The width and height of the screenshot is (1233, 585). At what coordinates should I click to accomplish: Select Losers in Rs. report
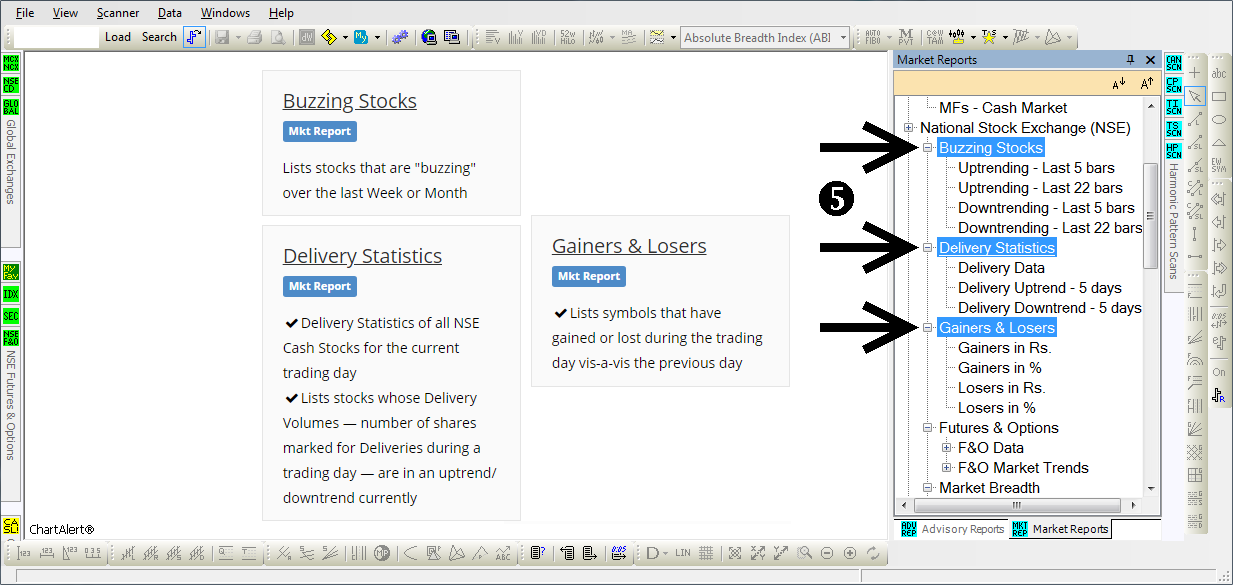1001,388
